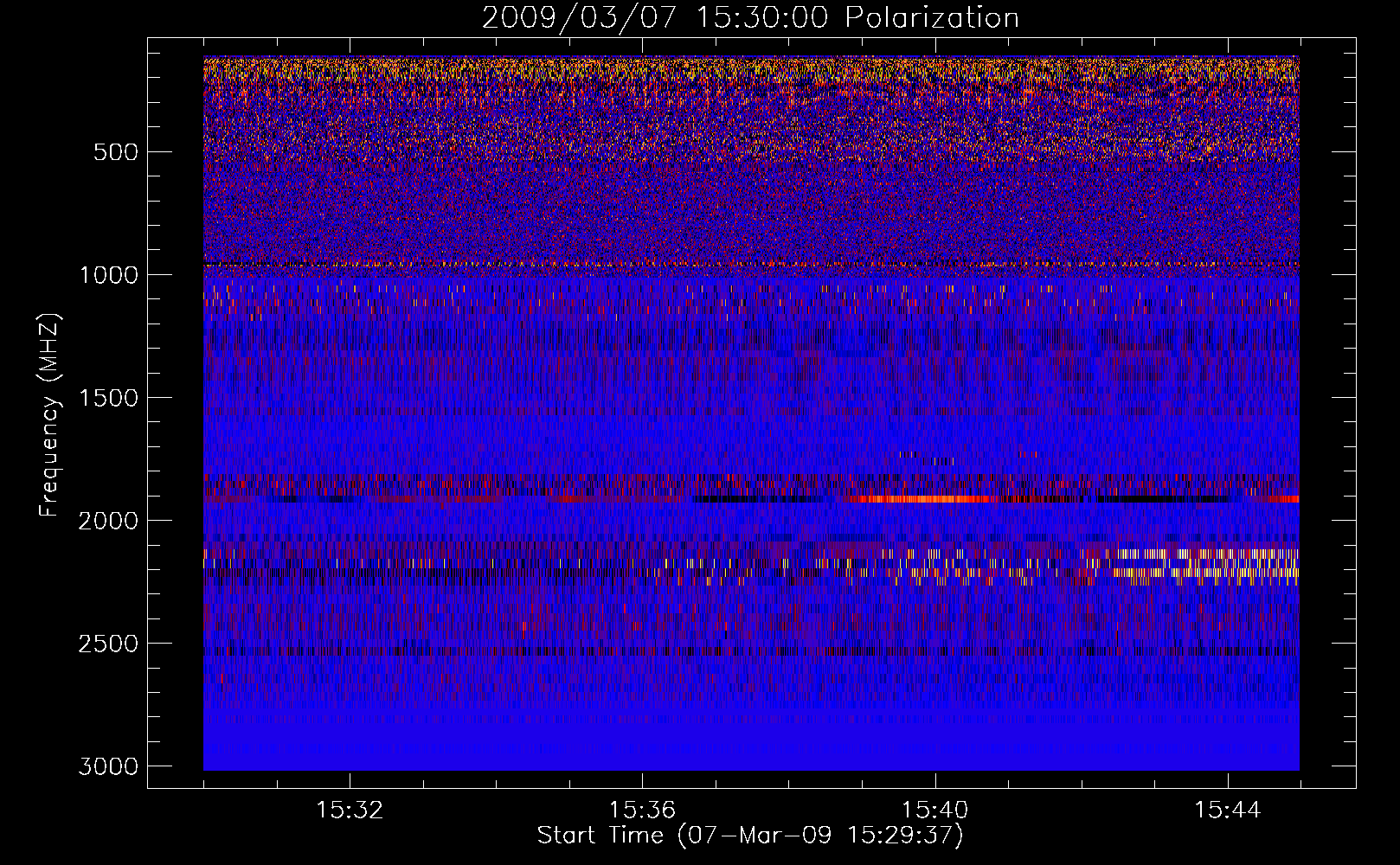Click the 15:40 time tick label
Viewport: 1400px width, 865px height.
click(934, 810)
